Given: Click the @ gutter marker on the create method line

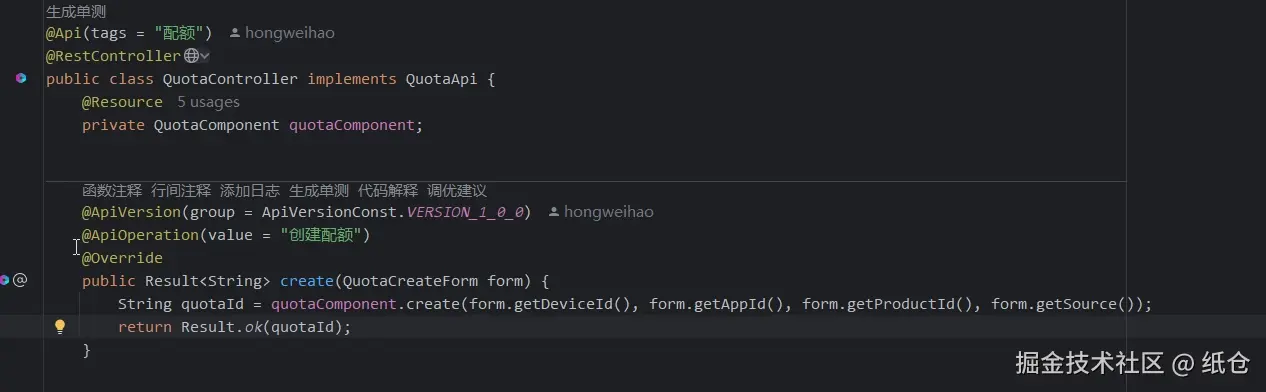Looking at the screenshot, I should [20, 280].
